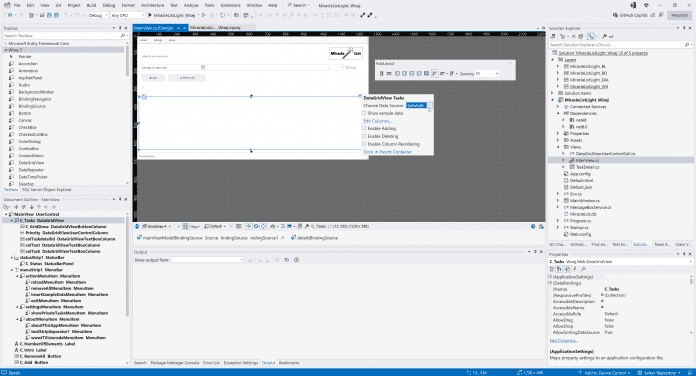The height and width of the screenshot is (376, 696).
Task: Switch to SQL Server Object Explorer tab
Action: 47,190
